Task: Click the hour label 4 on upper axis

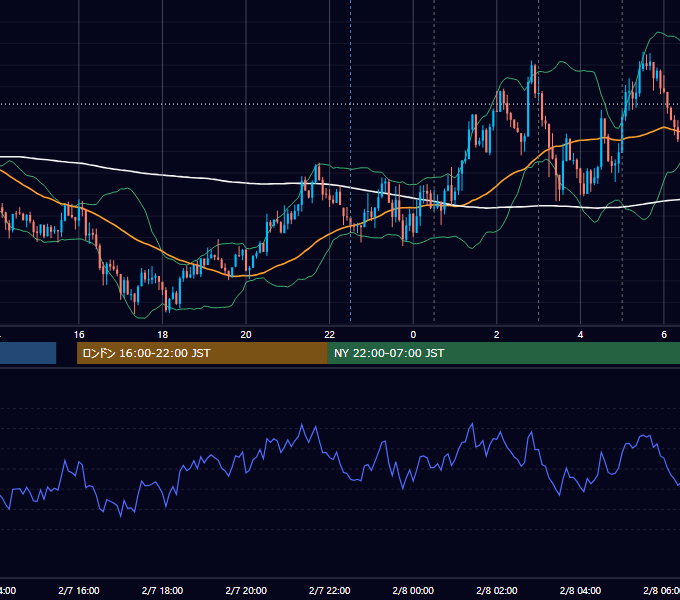Action: tap(580, 335)
